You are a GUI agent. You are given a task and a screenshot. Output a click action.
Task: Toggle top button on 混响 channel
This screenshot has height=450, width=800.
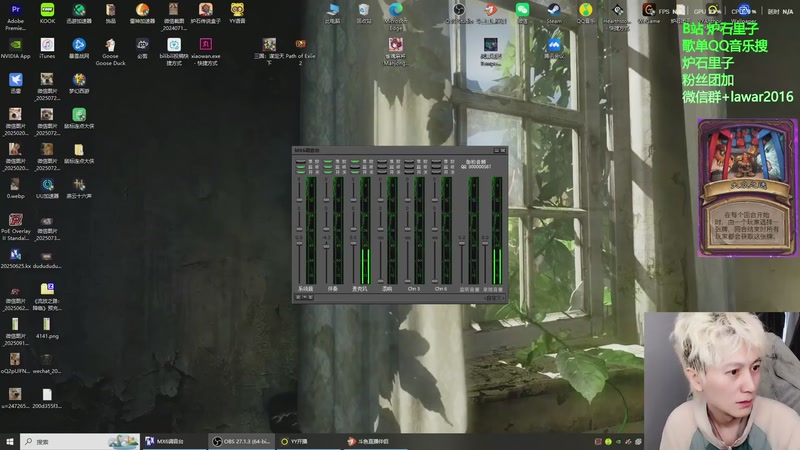382,162
